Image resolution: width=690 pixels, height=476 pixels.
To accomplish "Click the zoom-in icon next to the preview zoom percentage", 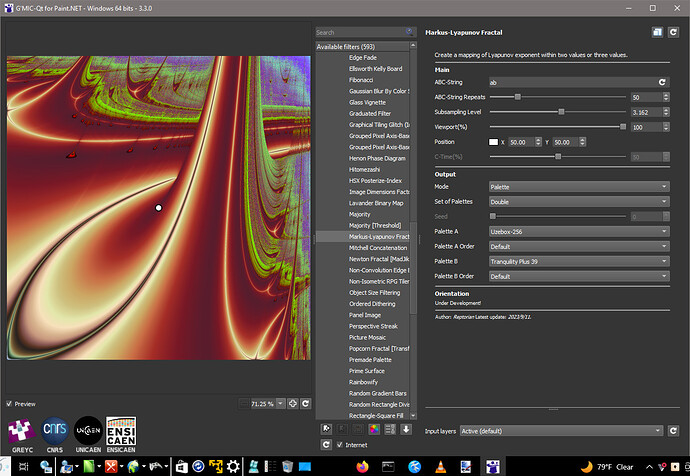I will [x=292, y=403].
